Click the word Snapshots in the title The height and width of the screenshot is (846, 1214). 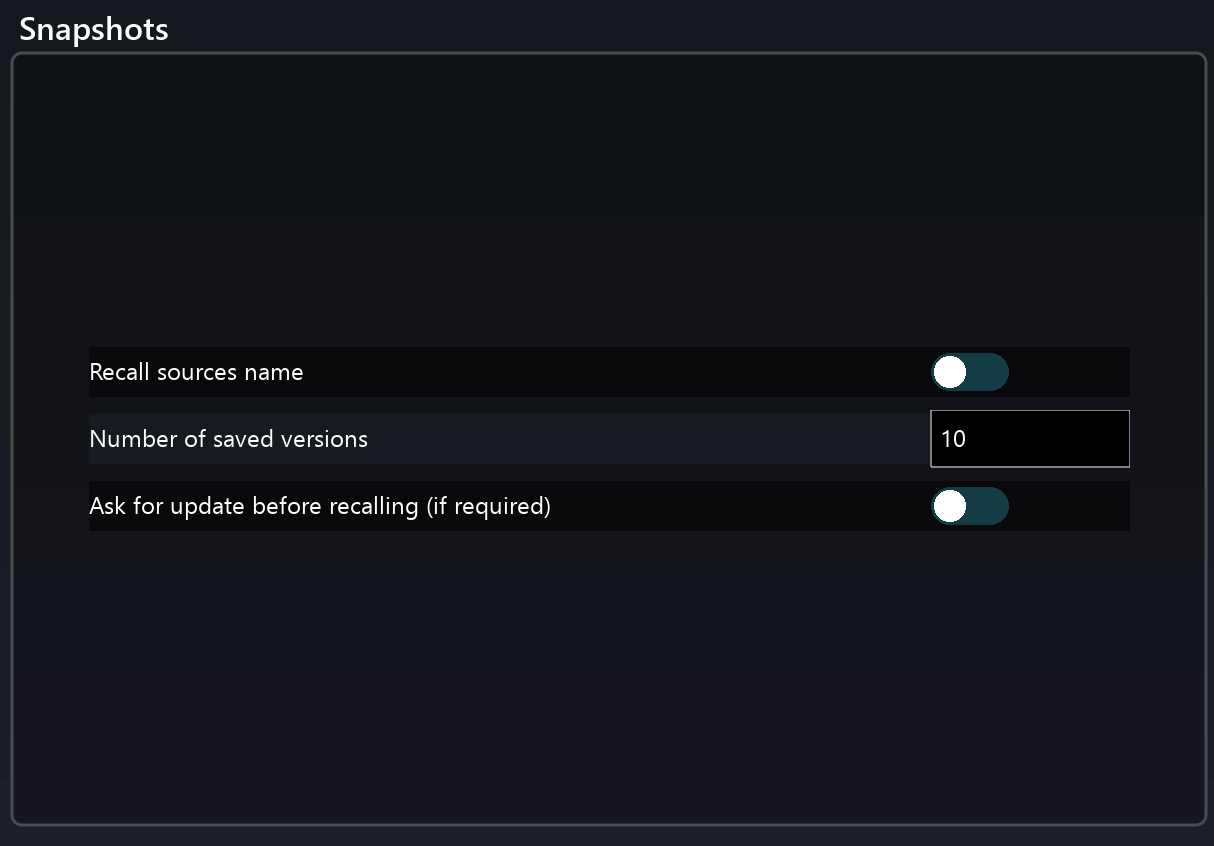pos(94,29)
